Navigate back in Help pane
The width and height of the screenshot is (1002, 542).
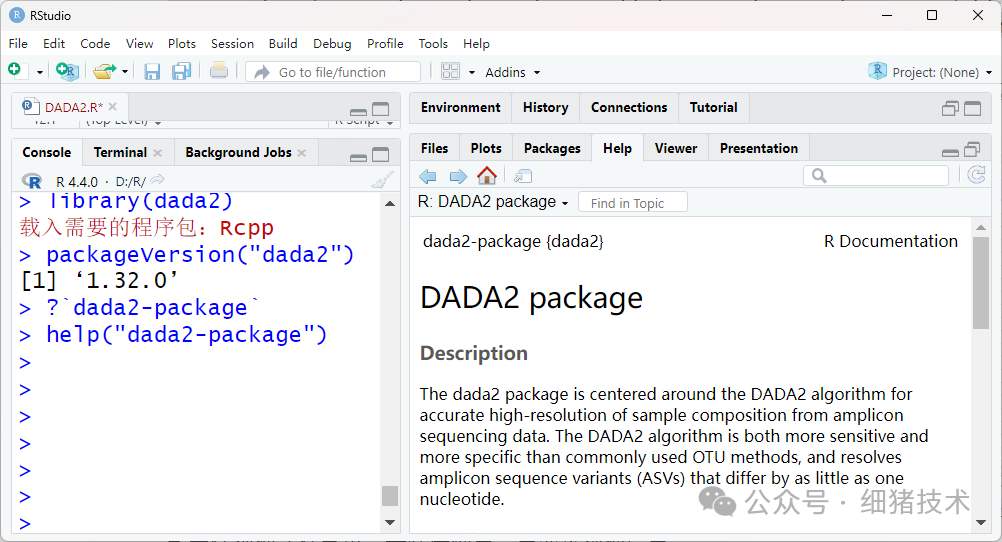(428, 176)
